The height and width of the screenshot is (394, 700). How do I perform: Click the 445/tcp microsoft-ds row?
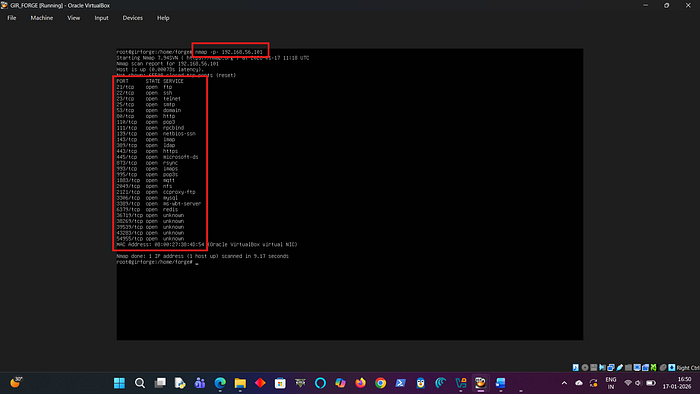point(158,157)
